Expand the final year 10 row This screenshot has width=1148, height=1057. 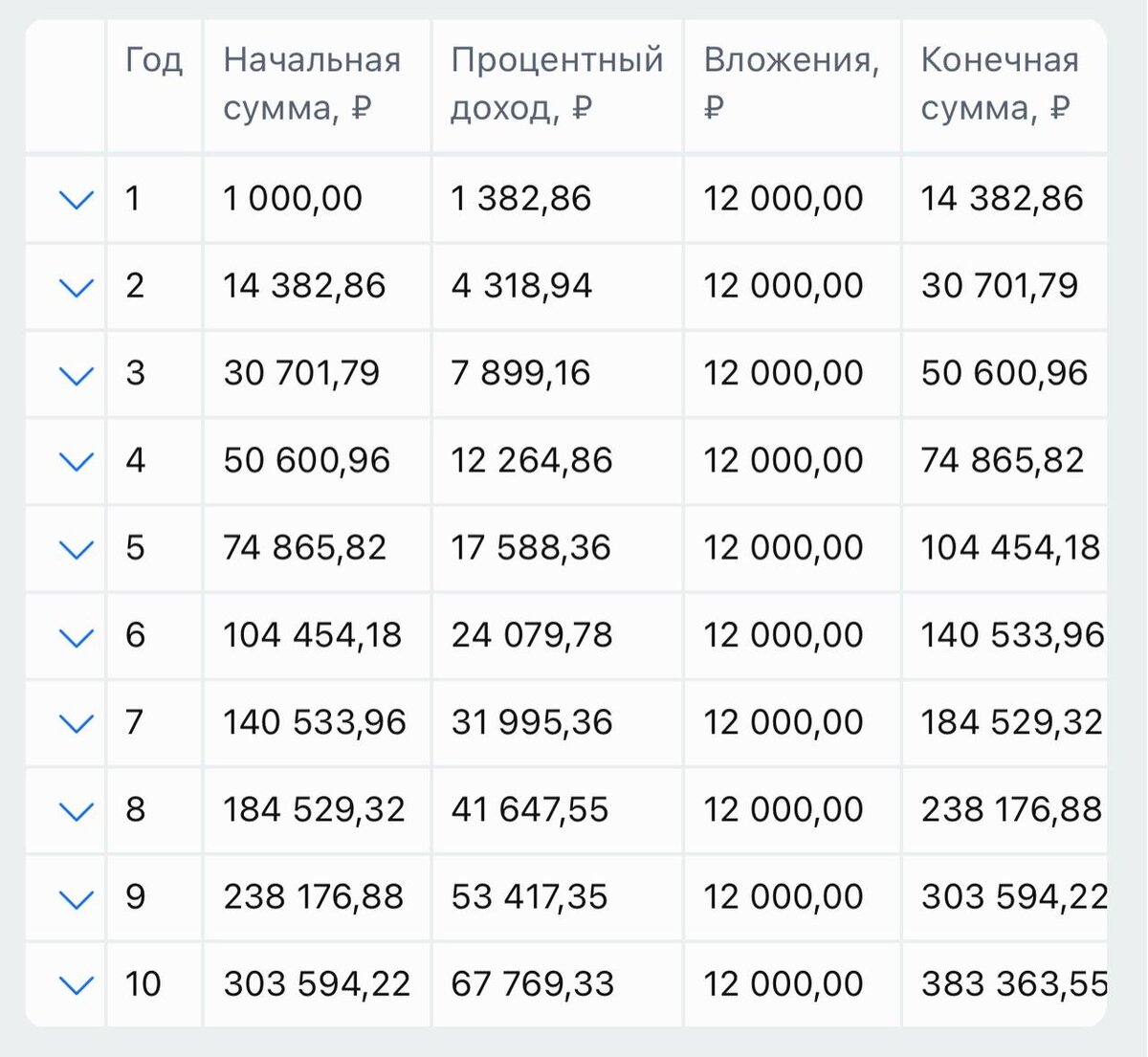(x=76, y=983)
